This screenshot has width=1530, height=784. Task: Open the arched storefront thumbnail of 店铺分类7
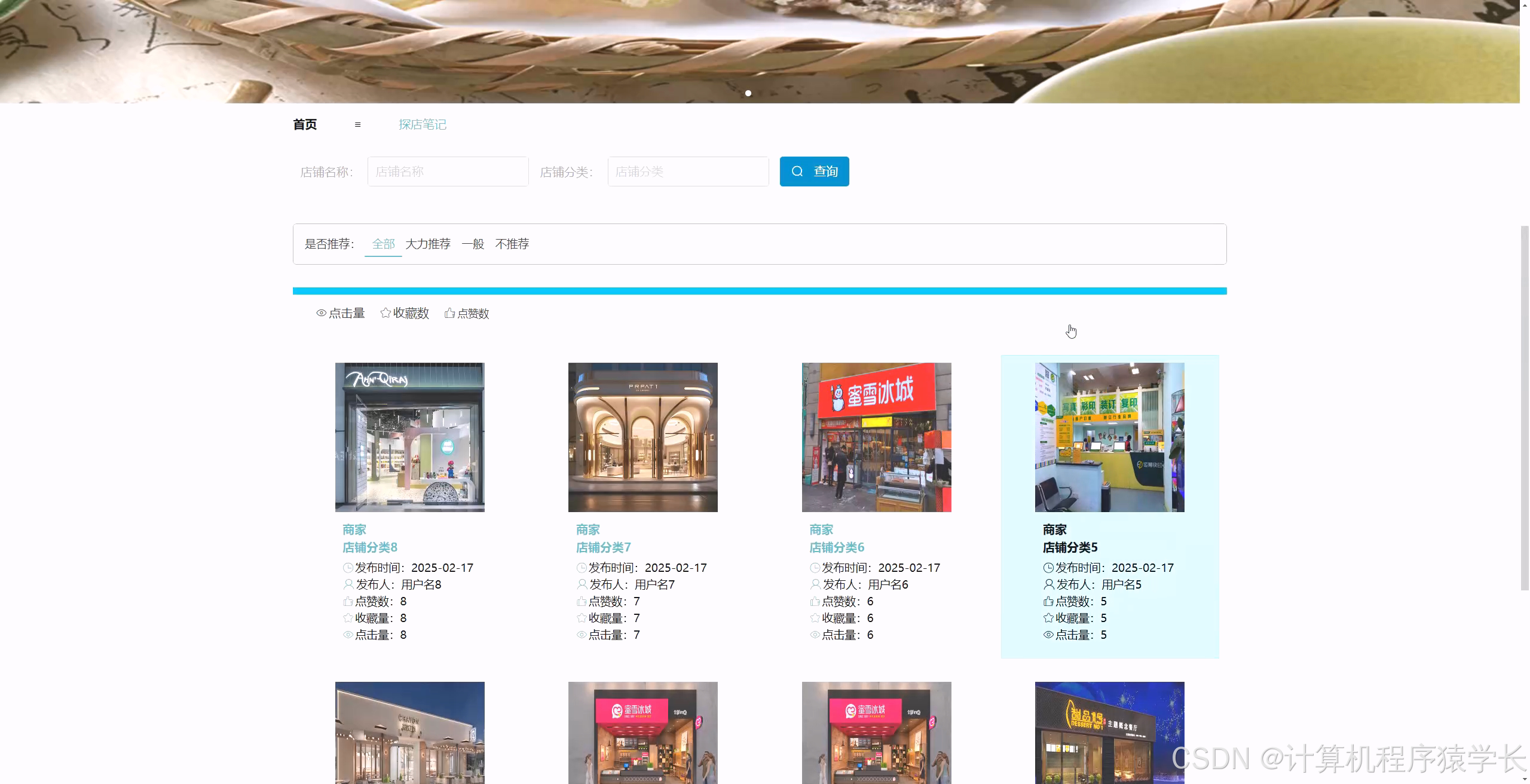click(643, 437)
